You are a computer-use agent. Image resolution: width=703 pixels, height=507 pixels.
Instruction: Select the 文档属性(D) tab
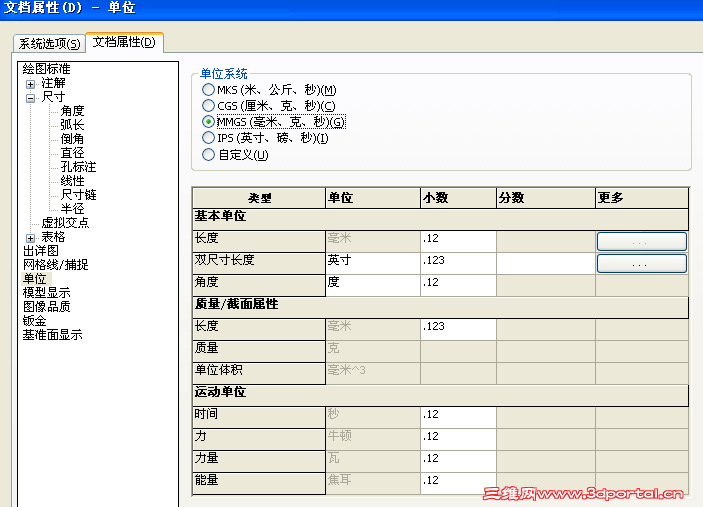coord(124,42)
